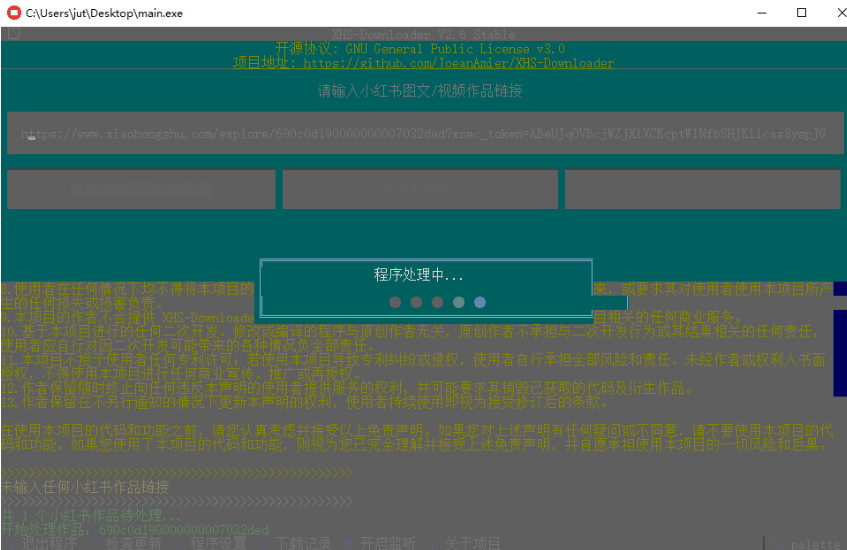
Task: Click log line 共 1 个小红书作品待处理
Action: click(x=91, y=515)
